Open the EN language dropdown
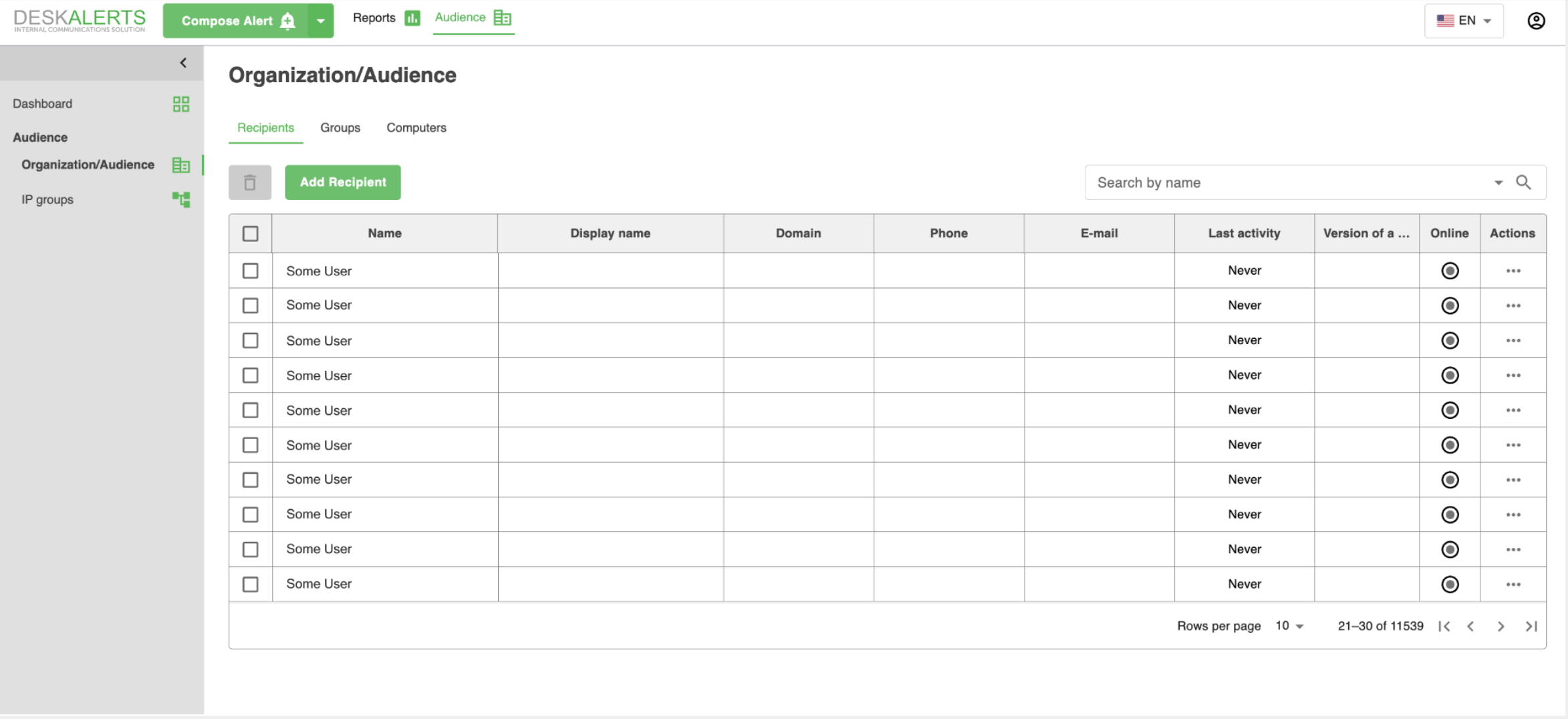 pos(1464,21)
